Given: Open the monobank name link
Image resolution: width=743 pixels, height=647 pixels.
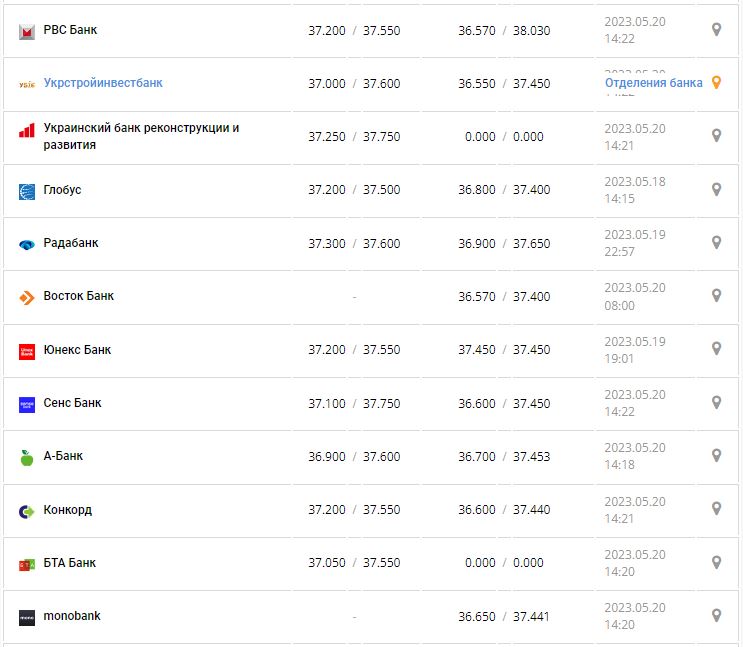Looking at the screenshot, I should pos(72,616).
